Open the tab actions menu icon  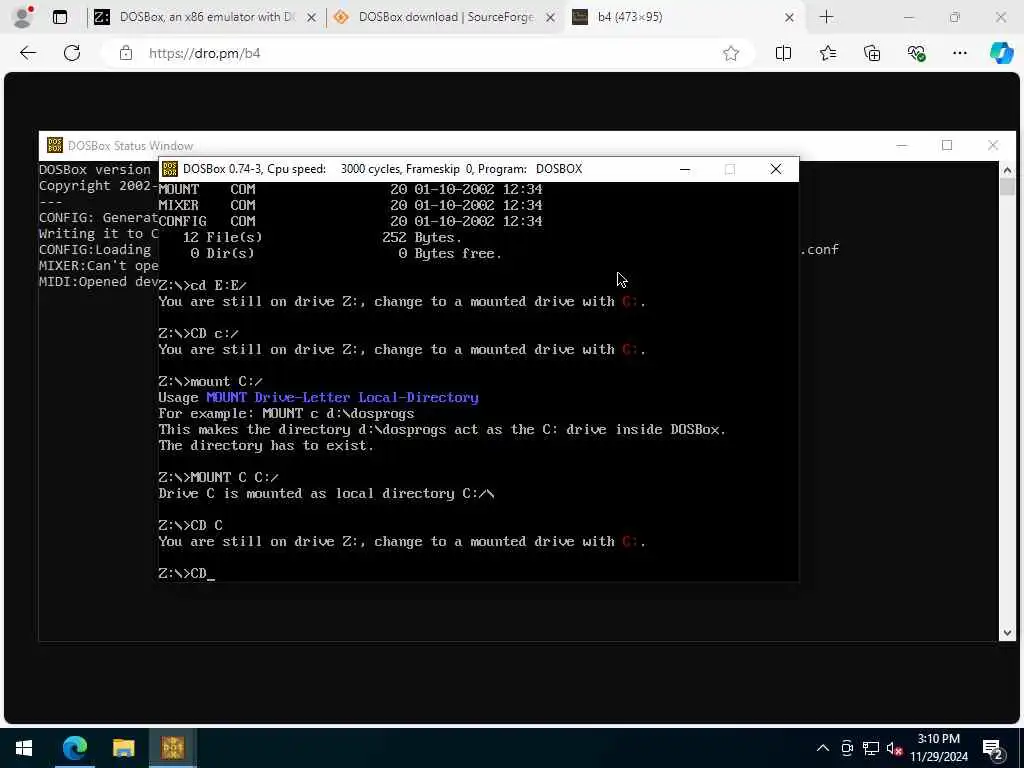59,17
